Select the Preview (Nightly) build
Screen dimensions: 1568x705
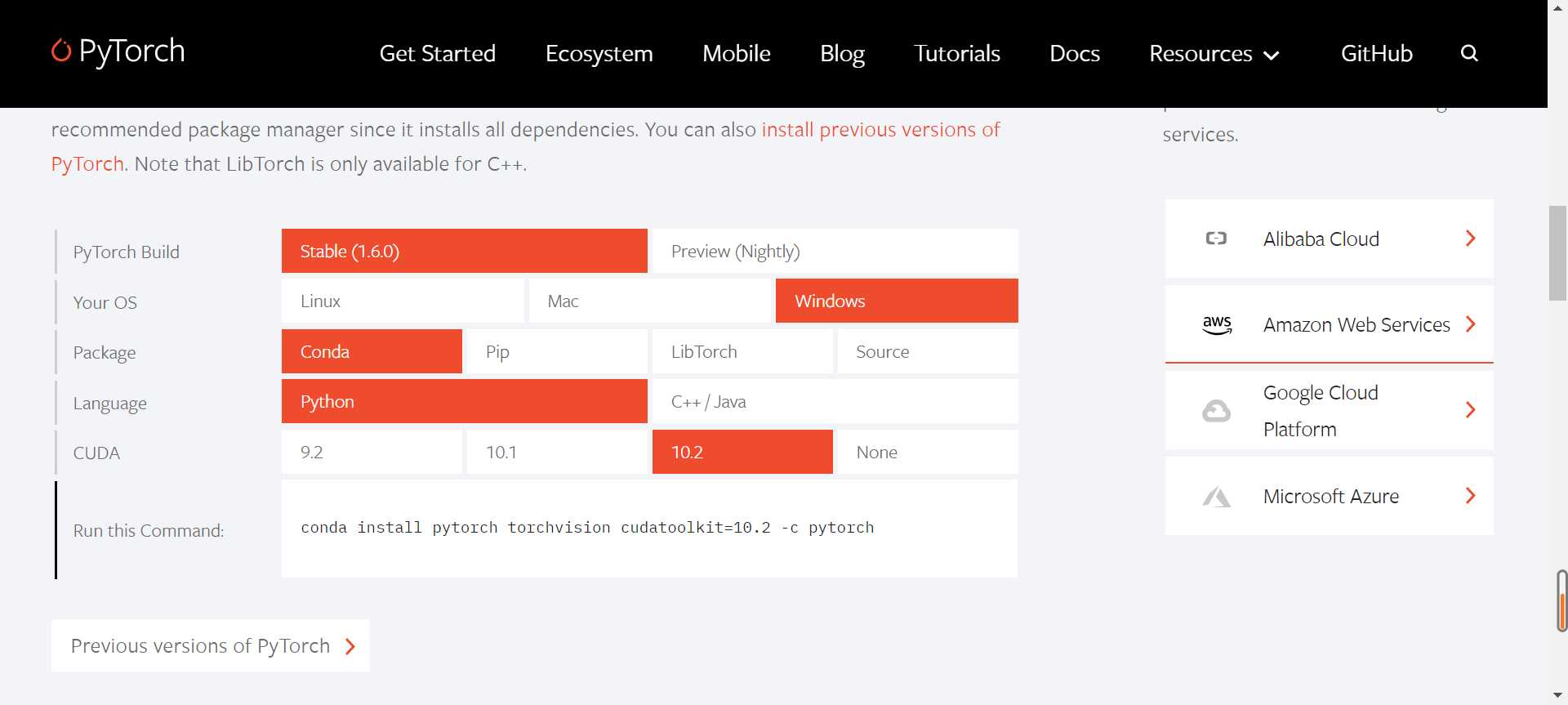[x=835, y=251]
